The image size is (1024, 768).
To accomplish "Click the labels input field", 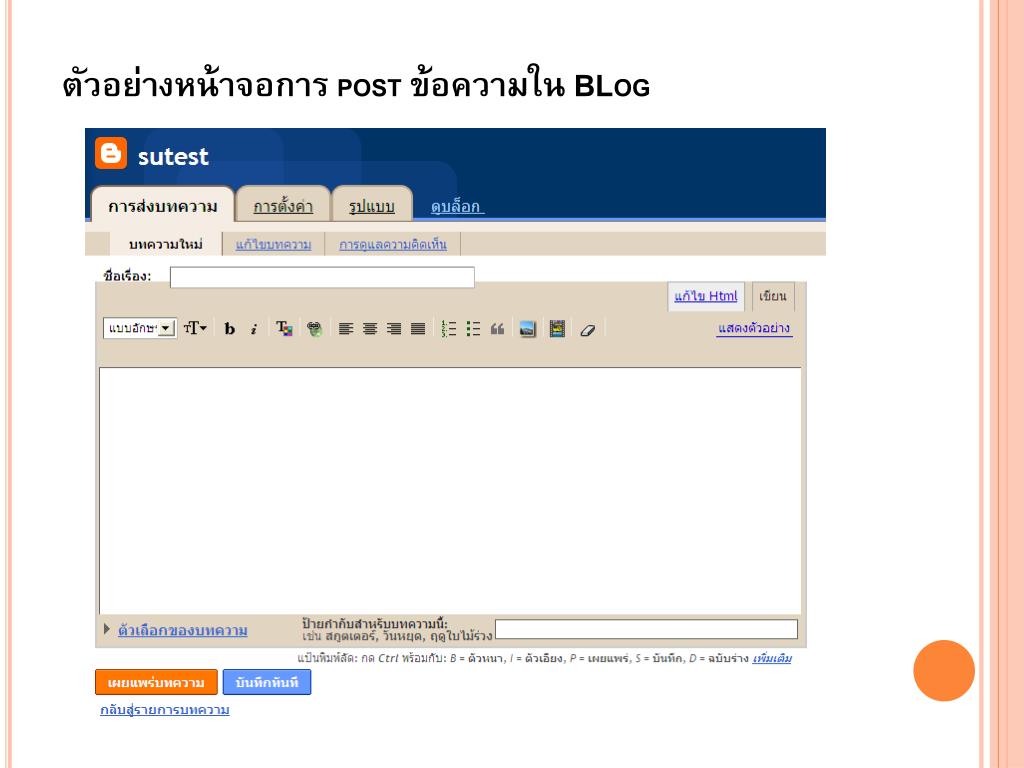I will pyautogui.click(x=647, y=630).
